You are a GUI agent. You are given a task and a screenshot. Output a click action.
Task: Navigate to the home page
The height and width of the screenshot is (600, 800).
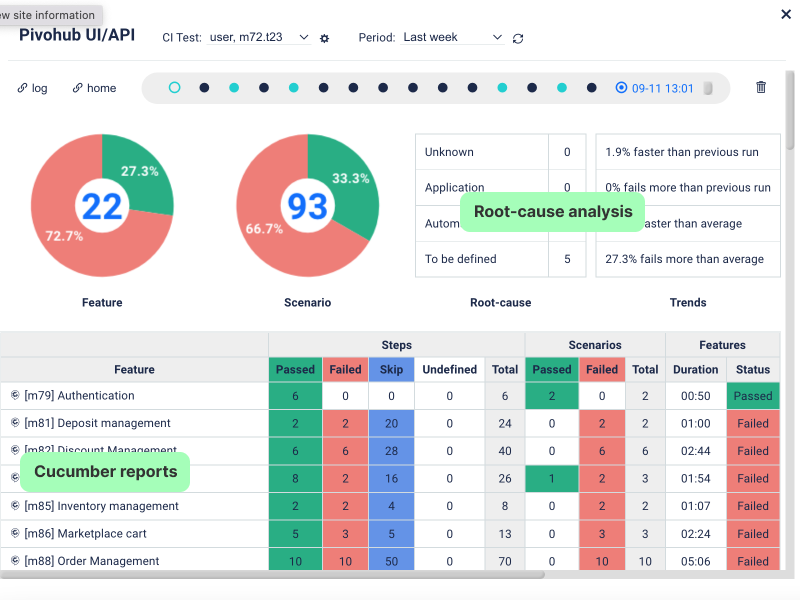100,88
